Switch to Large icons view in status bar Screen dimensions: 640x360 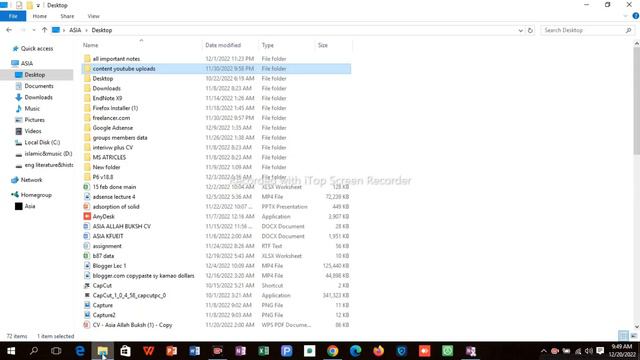coord(633,336)
